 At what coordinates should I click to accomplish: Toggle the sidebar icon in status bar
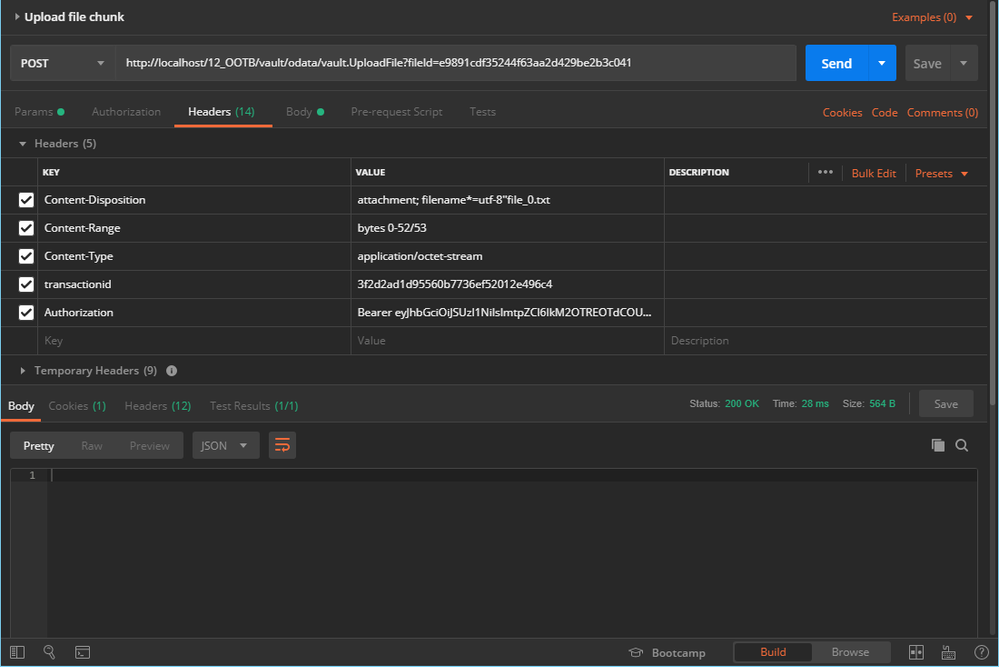(x=17, y=652)
